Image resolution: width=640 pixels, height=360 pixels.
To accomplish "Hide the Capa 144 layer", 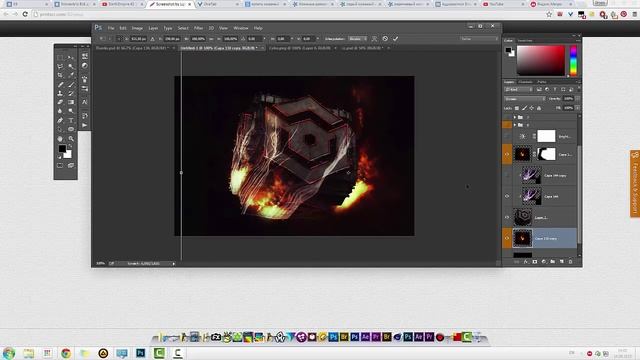I will point(507,196).
